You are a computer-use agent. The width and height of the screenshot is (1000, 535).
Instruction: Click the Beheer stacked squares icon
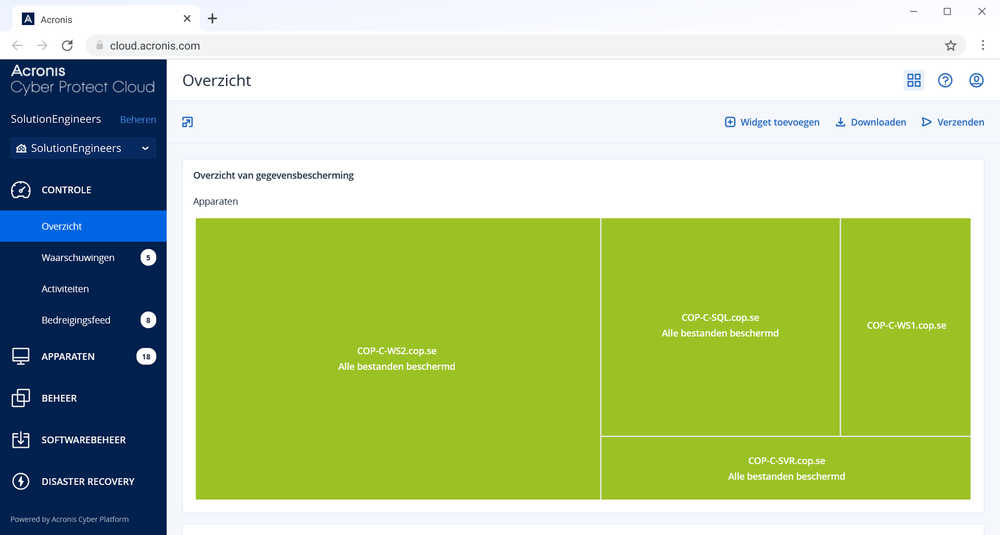(20, 398)
